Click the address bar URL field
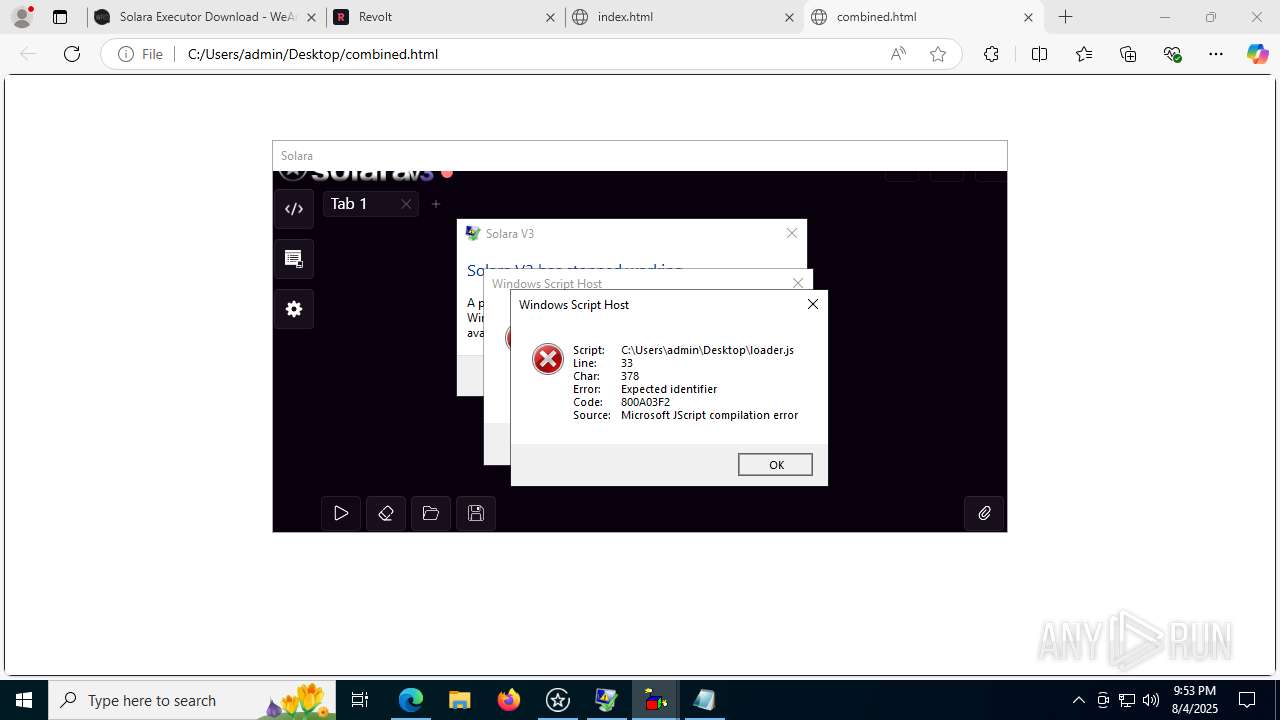Viewport: 1280px width, 720px height. tap(530, 54)
